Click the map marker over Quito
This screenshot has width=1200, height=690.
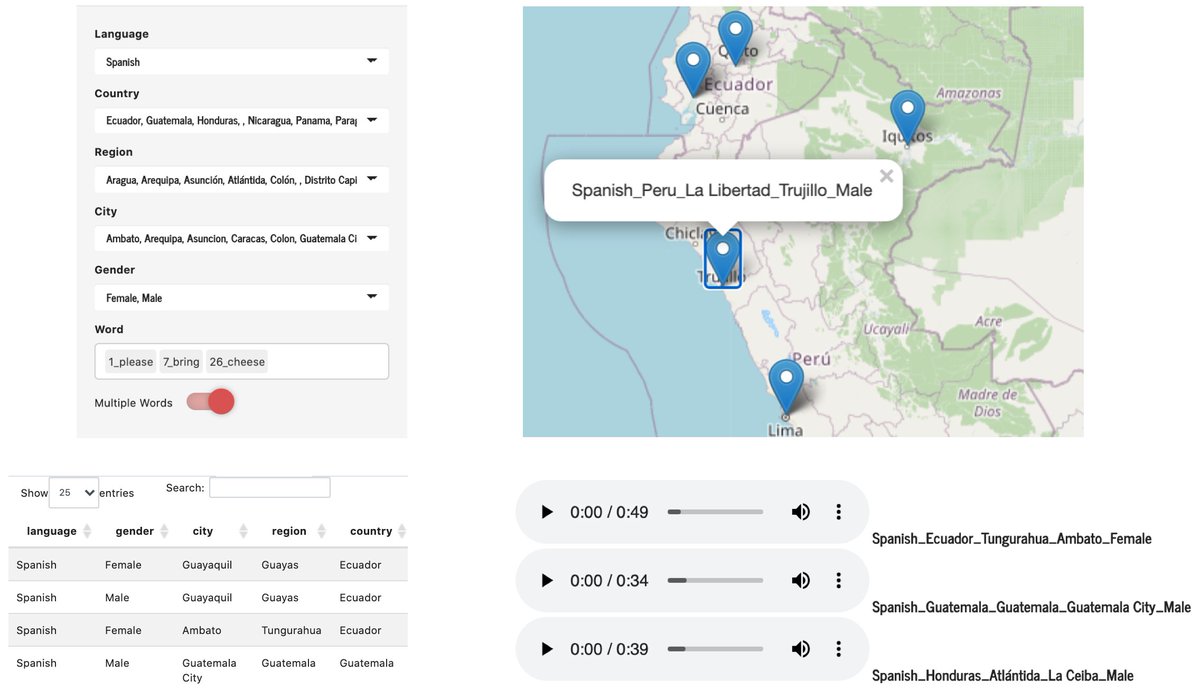[735, 34]
